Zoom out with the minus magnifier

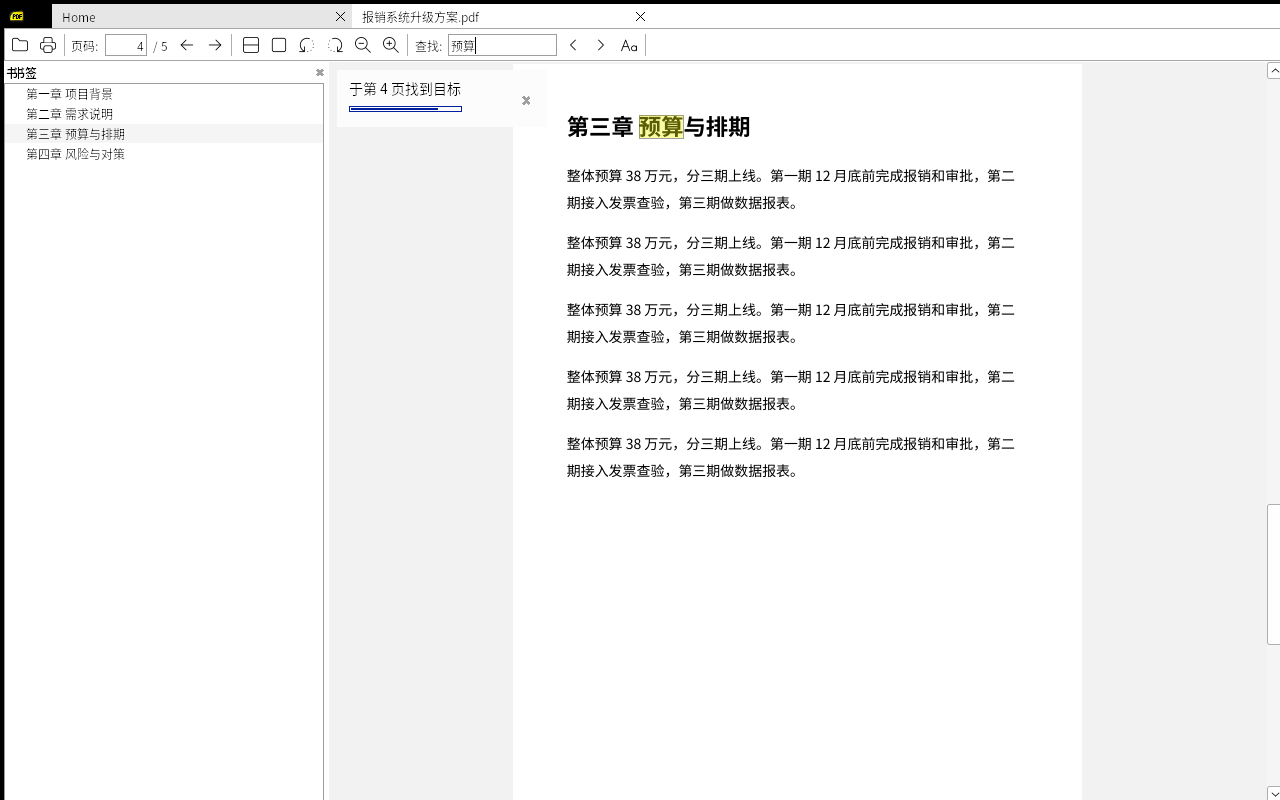[363, 45]
